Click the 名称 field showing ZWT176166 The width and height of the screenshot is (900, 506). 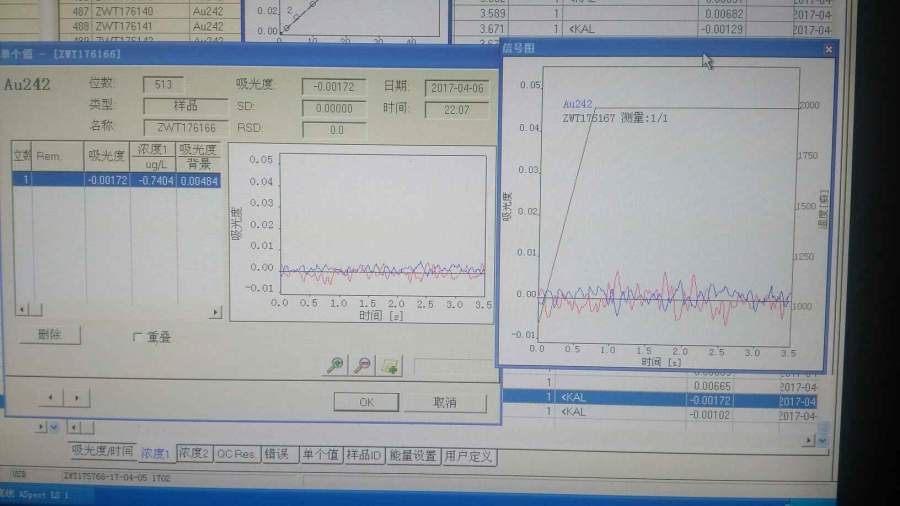pos(186,127)
